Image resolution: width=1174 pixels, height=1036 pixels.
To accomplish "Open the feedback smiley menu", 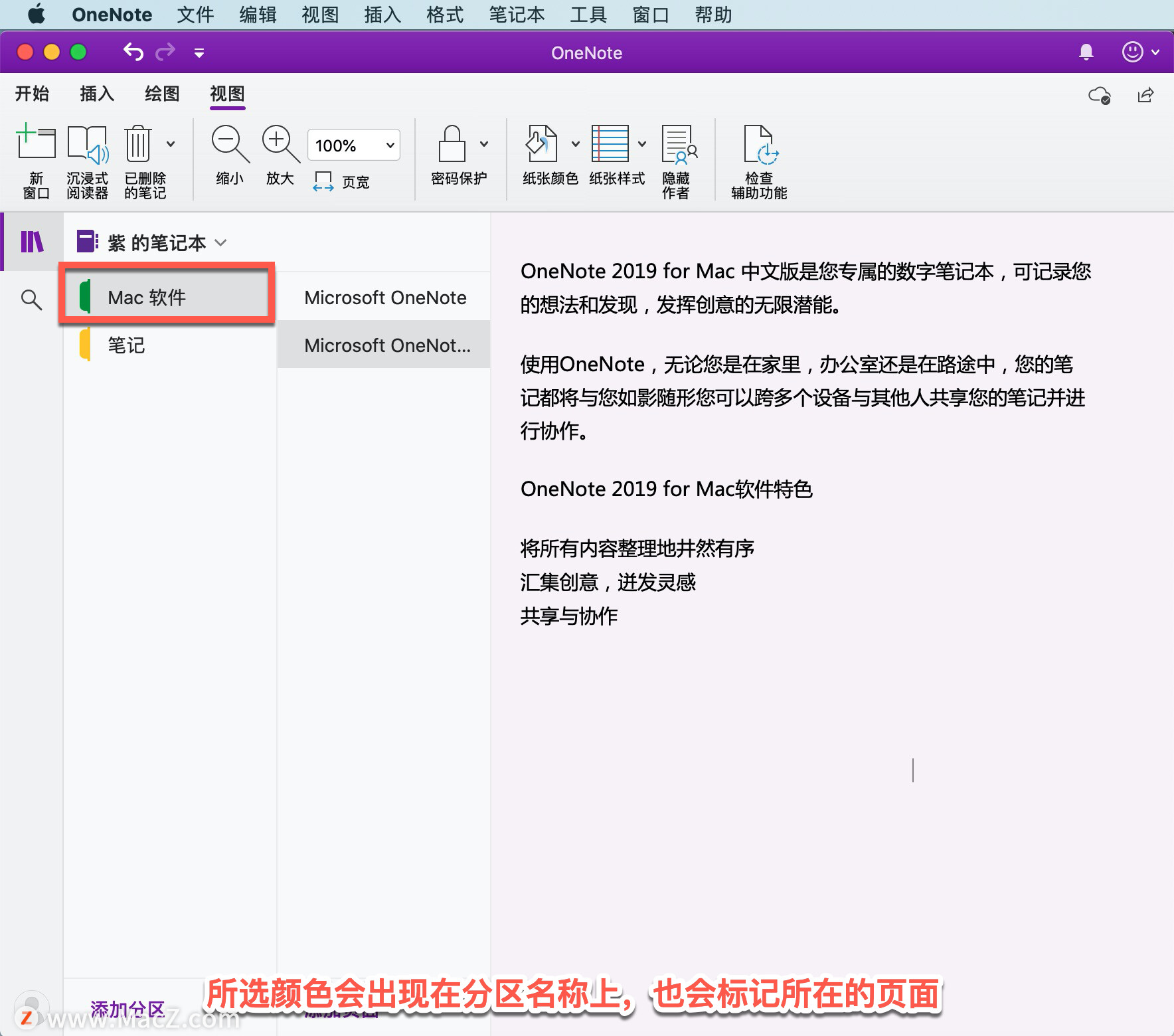I will tap(1132, 52).
